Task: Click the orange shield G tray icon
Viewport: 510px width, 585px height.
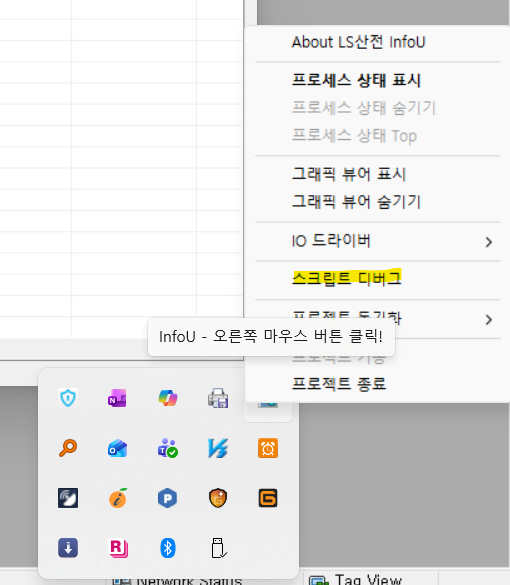Action: [218, 498]
